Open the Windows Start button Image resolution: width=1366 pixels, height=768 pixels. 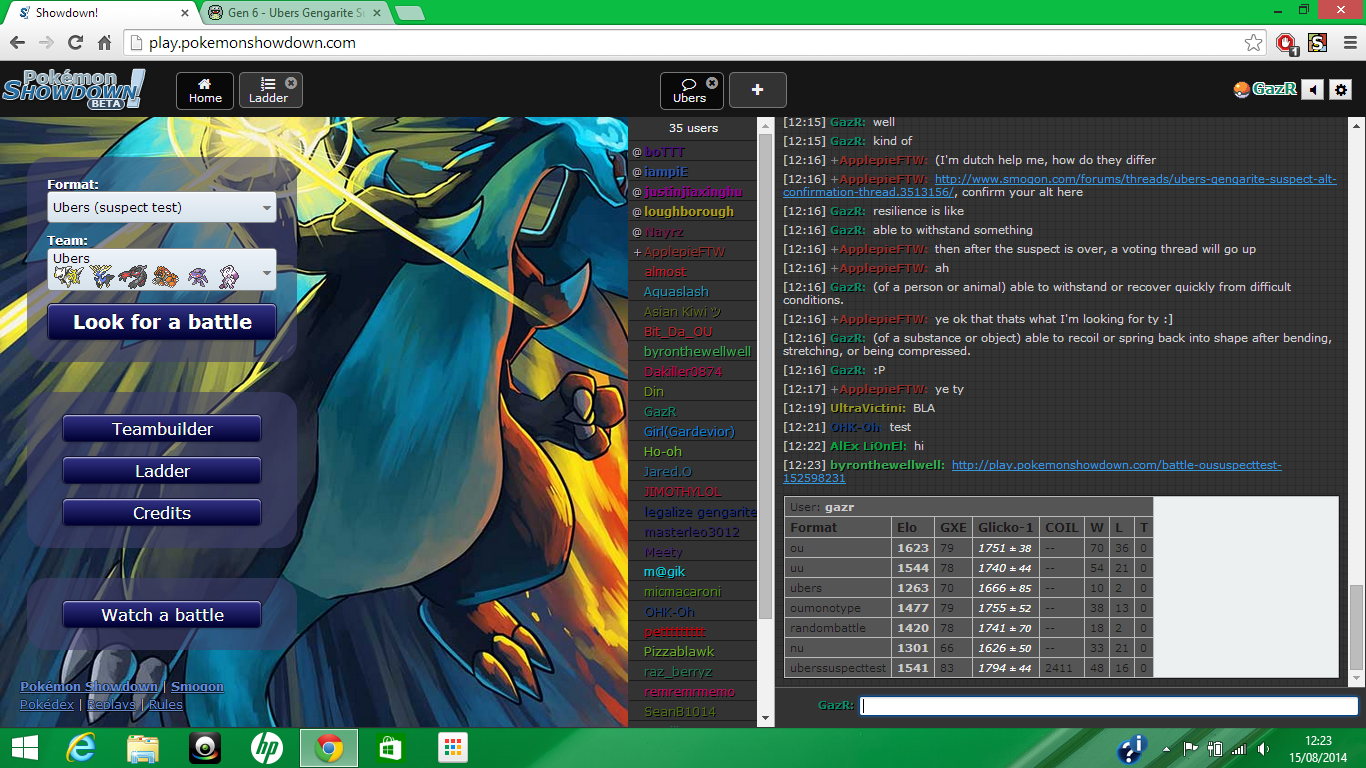tap(24, 748)
